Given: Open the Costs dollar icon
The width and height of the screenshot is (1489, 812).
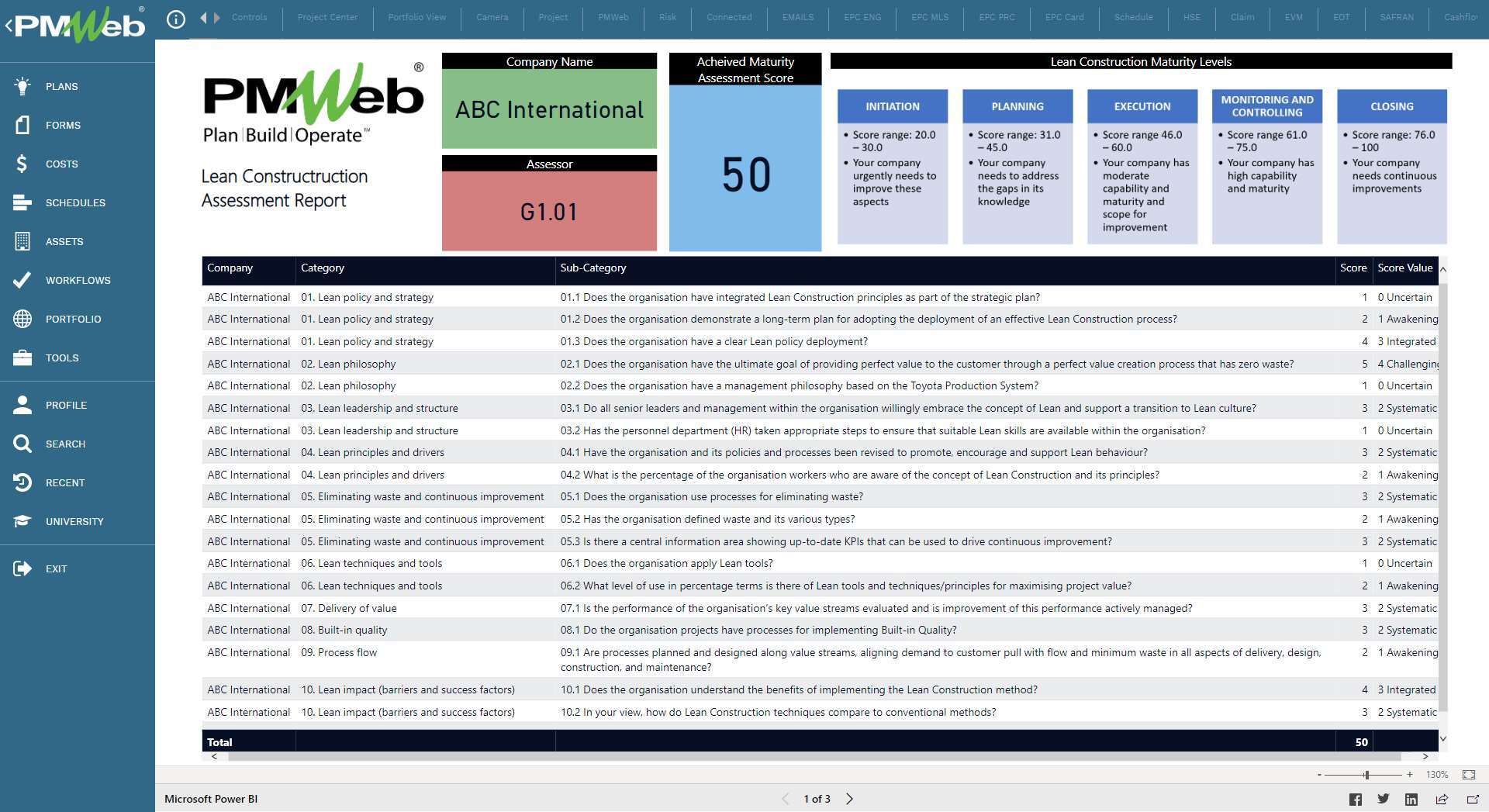Looking at the screenshot, I should click(22, 164).
